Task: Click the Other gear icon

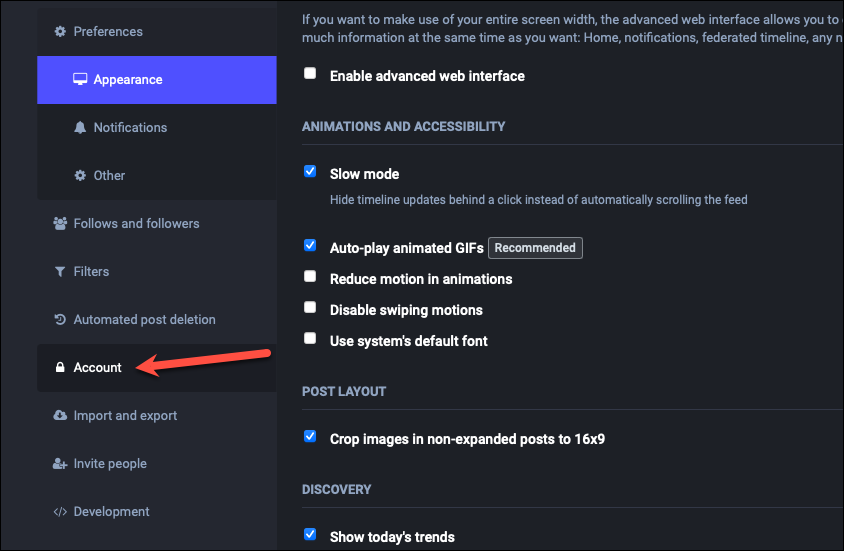Action: point(80,175)
